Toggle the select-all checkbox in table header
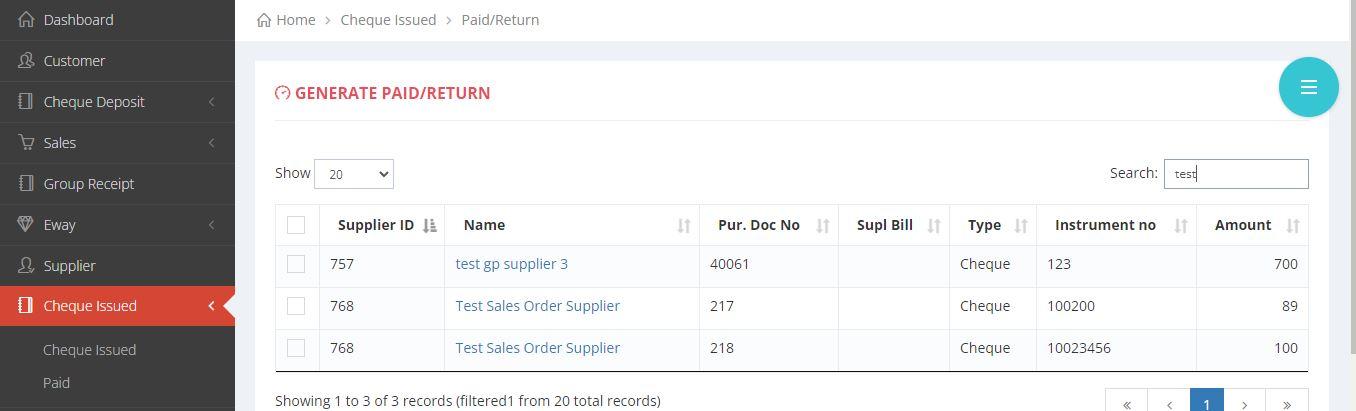Screen dimensions: 1356x411 pos(296,225)
